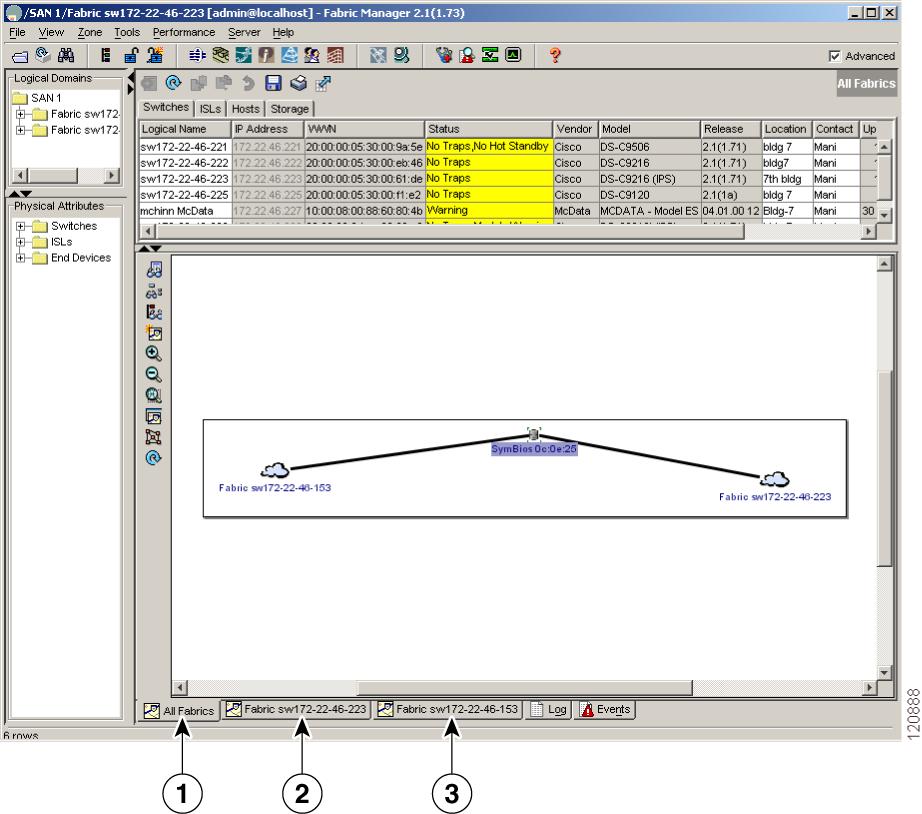Open the Tools menu

[127, 32]
